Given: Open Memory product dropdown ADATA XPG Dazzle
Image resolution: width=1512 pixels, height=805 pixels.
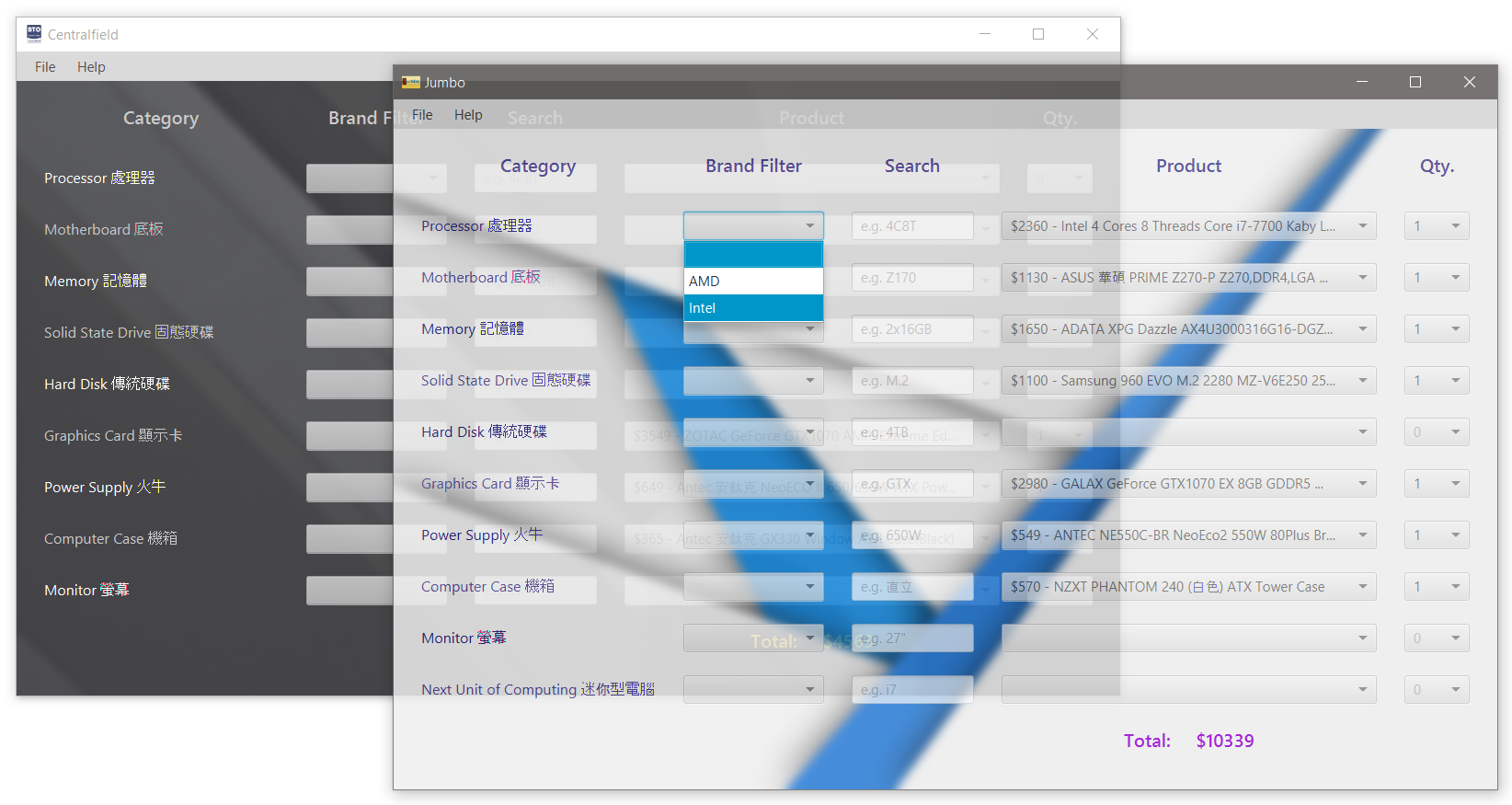Looking at the screenshot, I should tap(1188, 329).
